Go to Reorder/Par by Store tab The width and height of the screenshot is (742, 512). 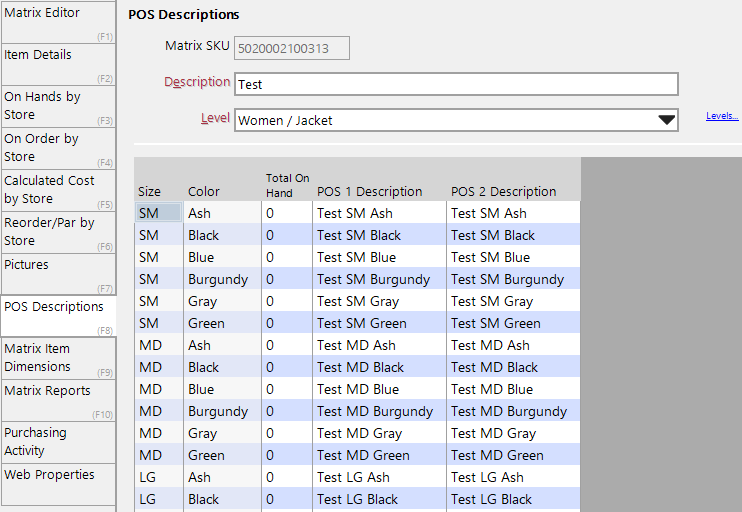pyautogui.click(x=58, y=232)
